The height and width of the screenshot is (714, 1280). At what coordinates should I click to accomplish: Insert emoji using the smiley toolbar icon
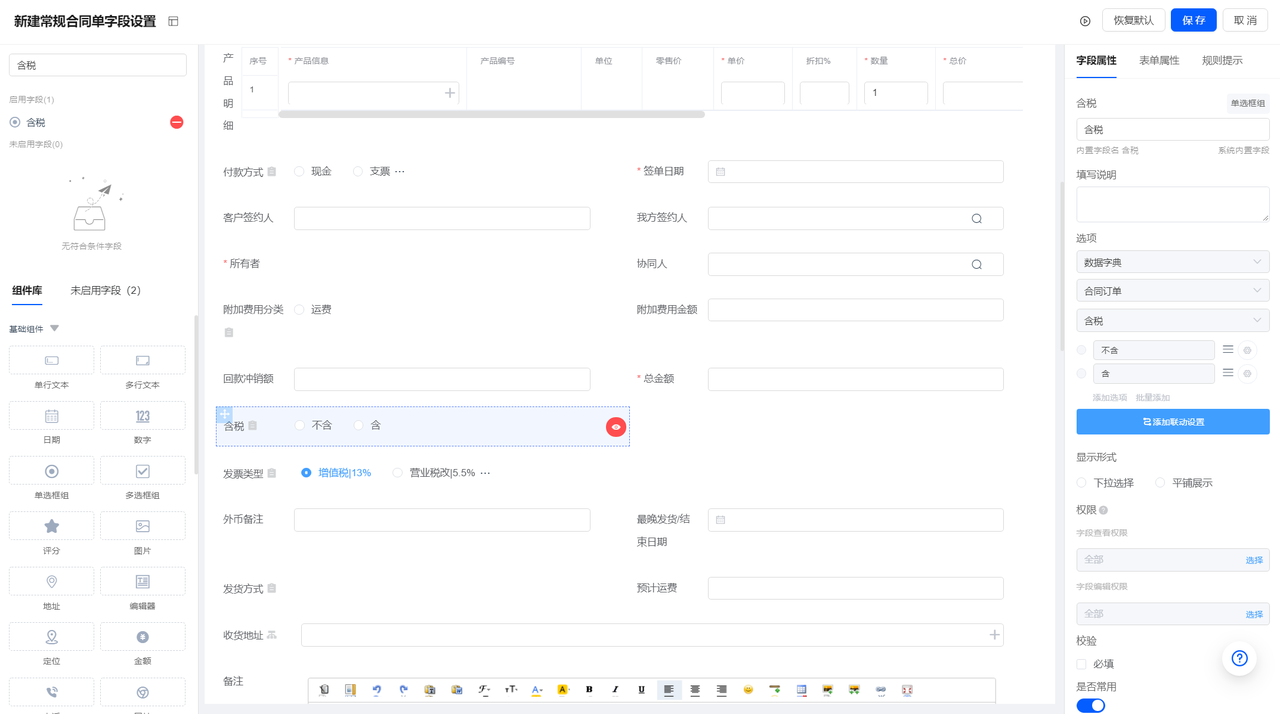(x=748, y=690)
